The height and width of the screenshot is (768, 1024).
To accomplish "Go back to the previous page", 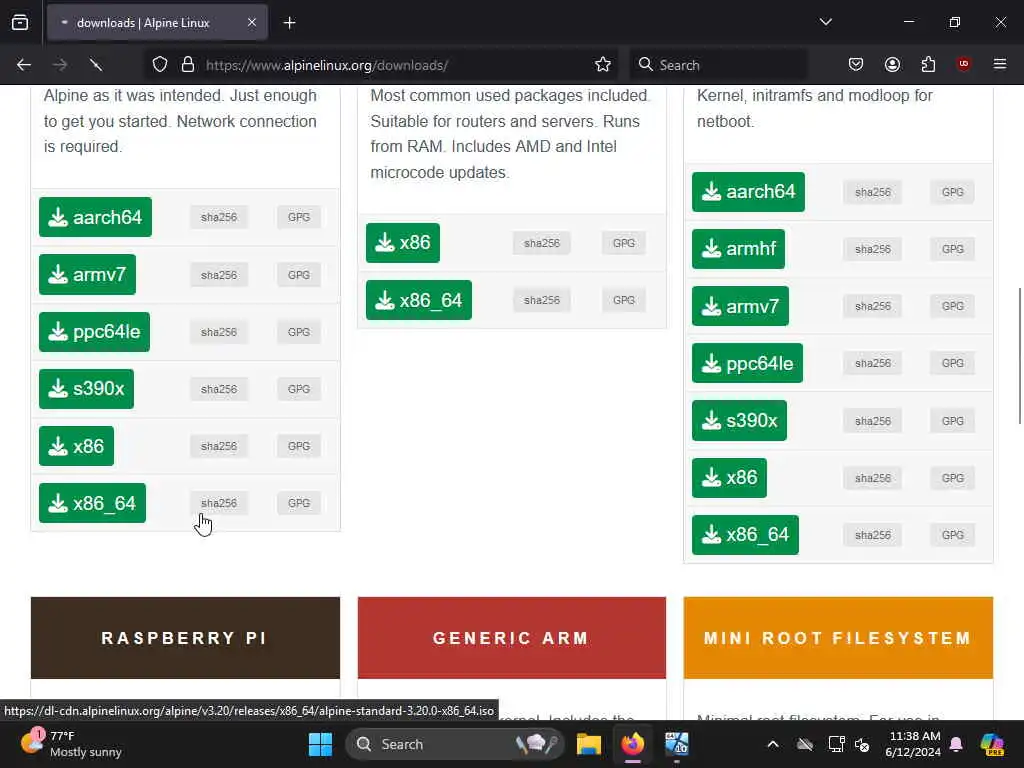I will (24, 65).
